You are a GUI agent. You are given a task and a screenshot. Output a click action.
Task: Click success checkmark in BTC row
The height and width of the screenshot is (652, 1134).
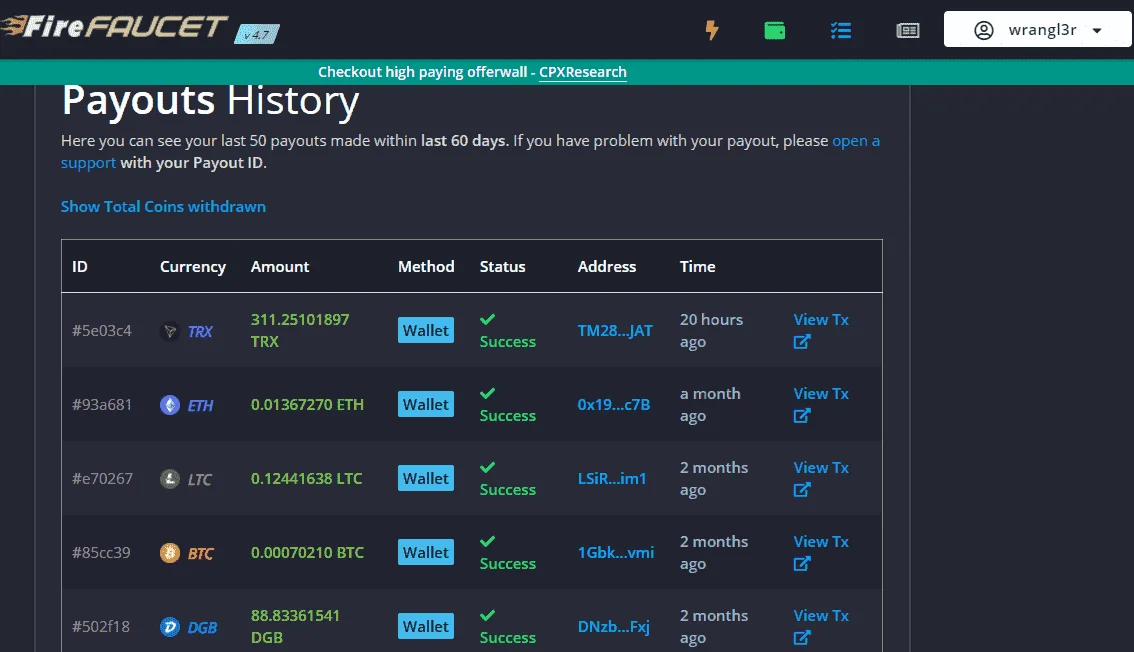(487, 541)
